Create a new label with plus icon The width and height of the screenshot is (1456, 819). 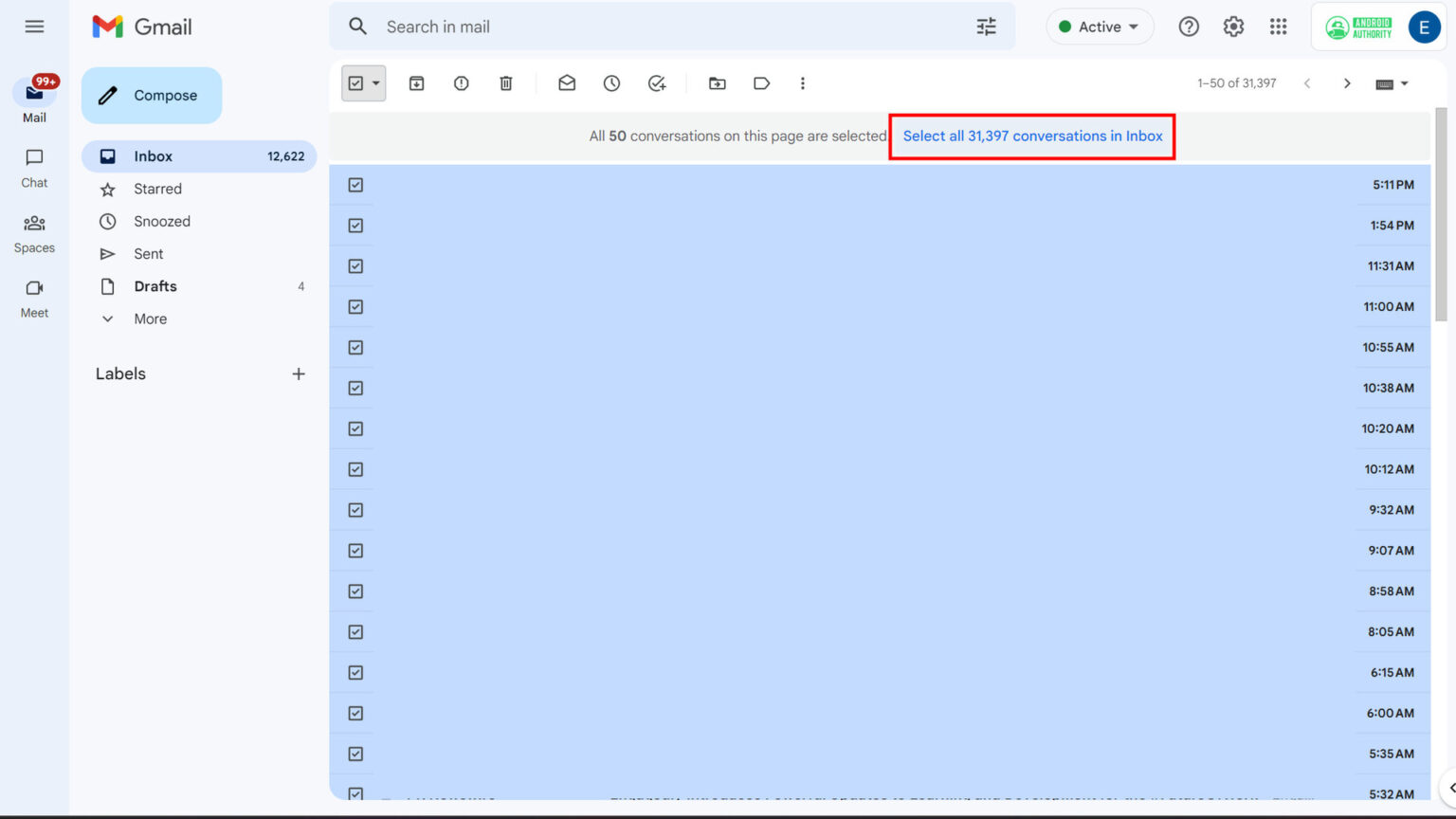299,373
